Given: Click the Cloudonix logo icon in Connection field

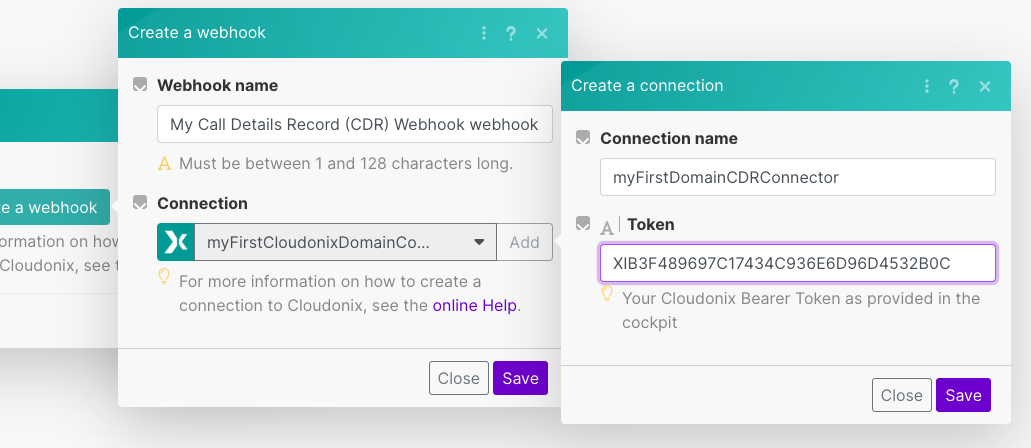Looking at the screenshot, I should pos(176,242).
